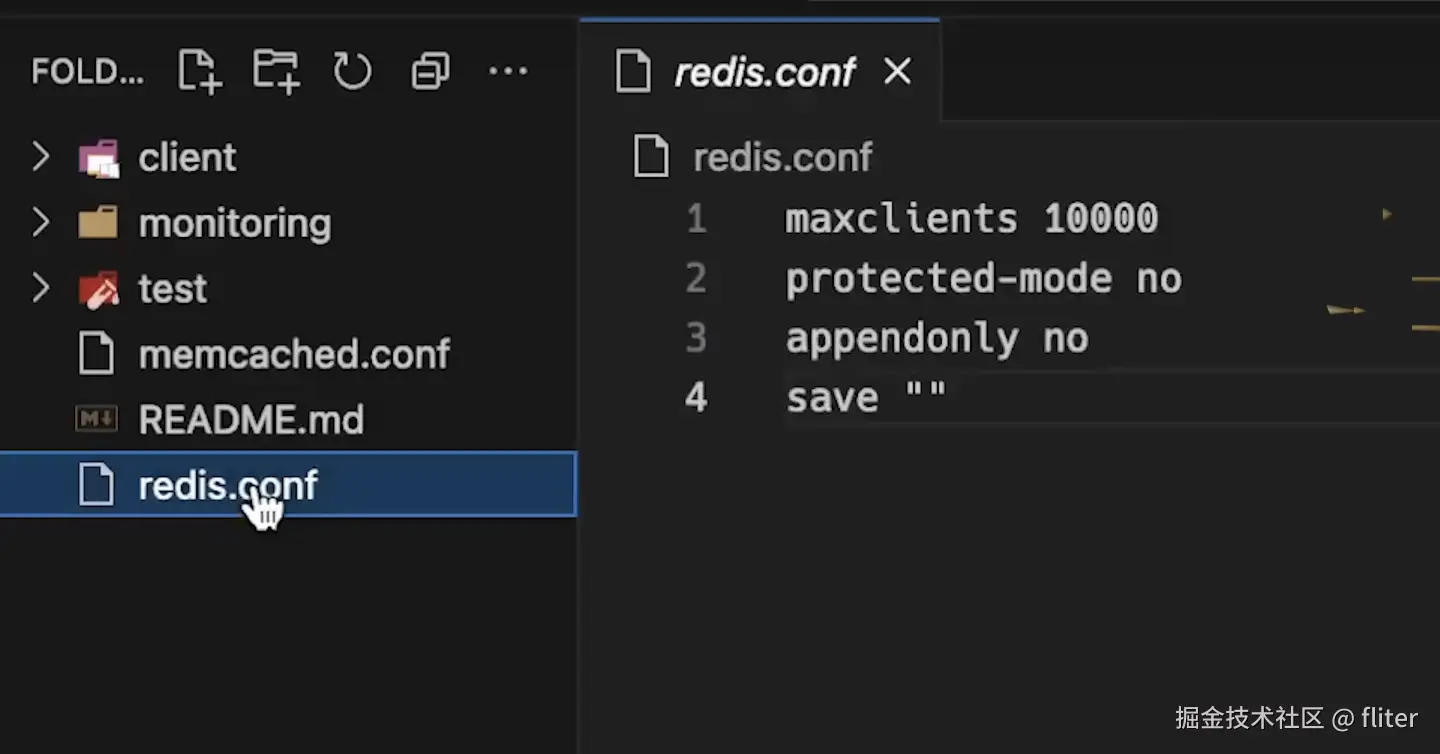Collapse all folders in explorer
1440x754 pixels.
tap(430, 71)
